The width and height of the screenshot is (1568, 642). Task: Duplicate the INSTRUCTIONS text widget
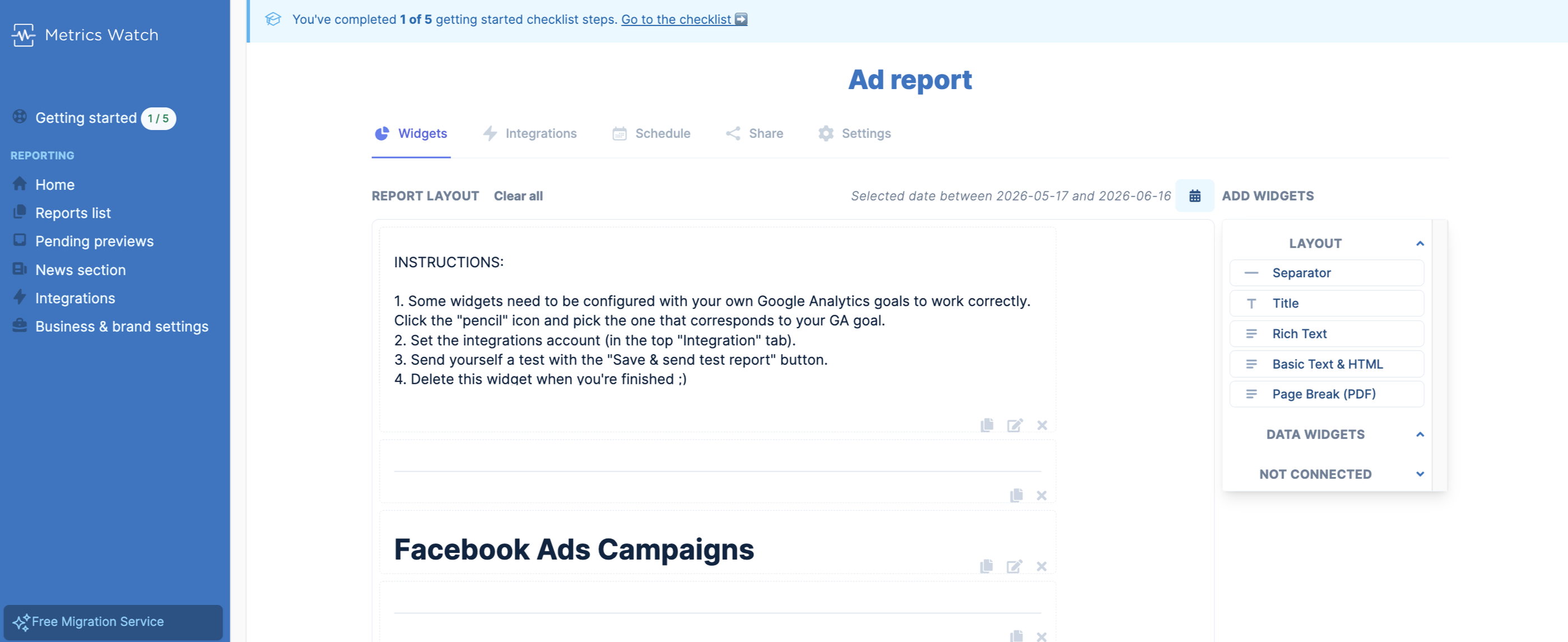point(987,425)
